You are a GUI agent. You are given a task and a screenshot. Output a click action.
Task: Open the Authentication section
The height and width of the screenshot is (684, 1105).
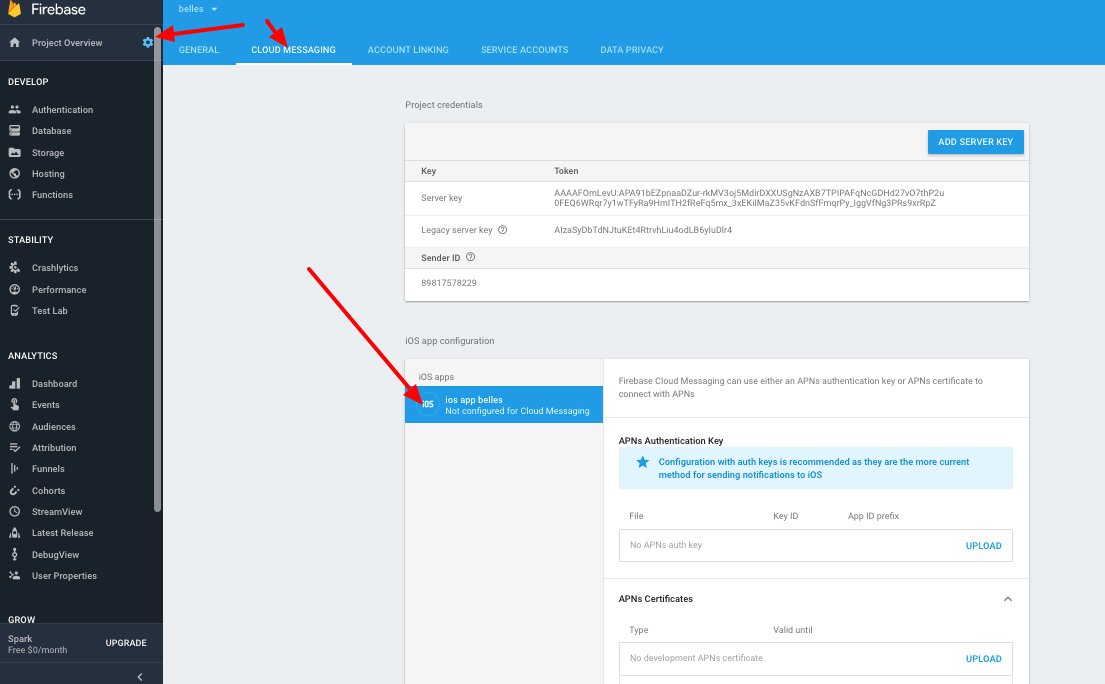pyautogui.click(x=62, y=110)
